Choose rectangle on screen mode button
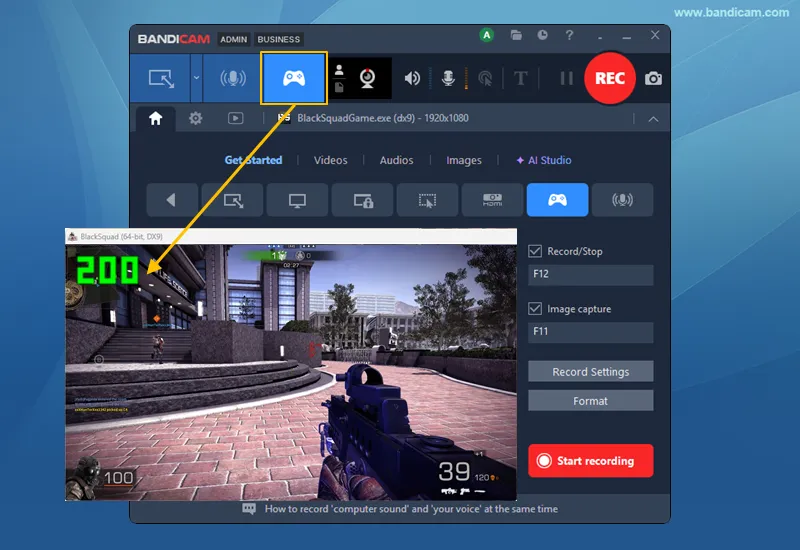The height and width of the screenshot is (550, 800). (x=233, y=199)
